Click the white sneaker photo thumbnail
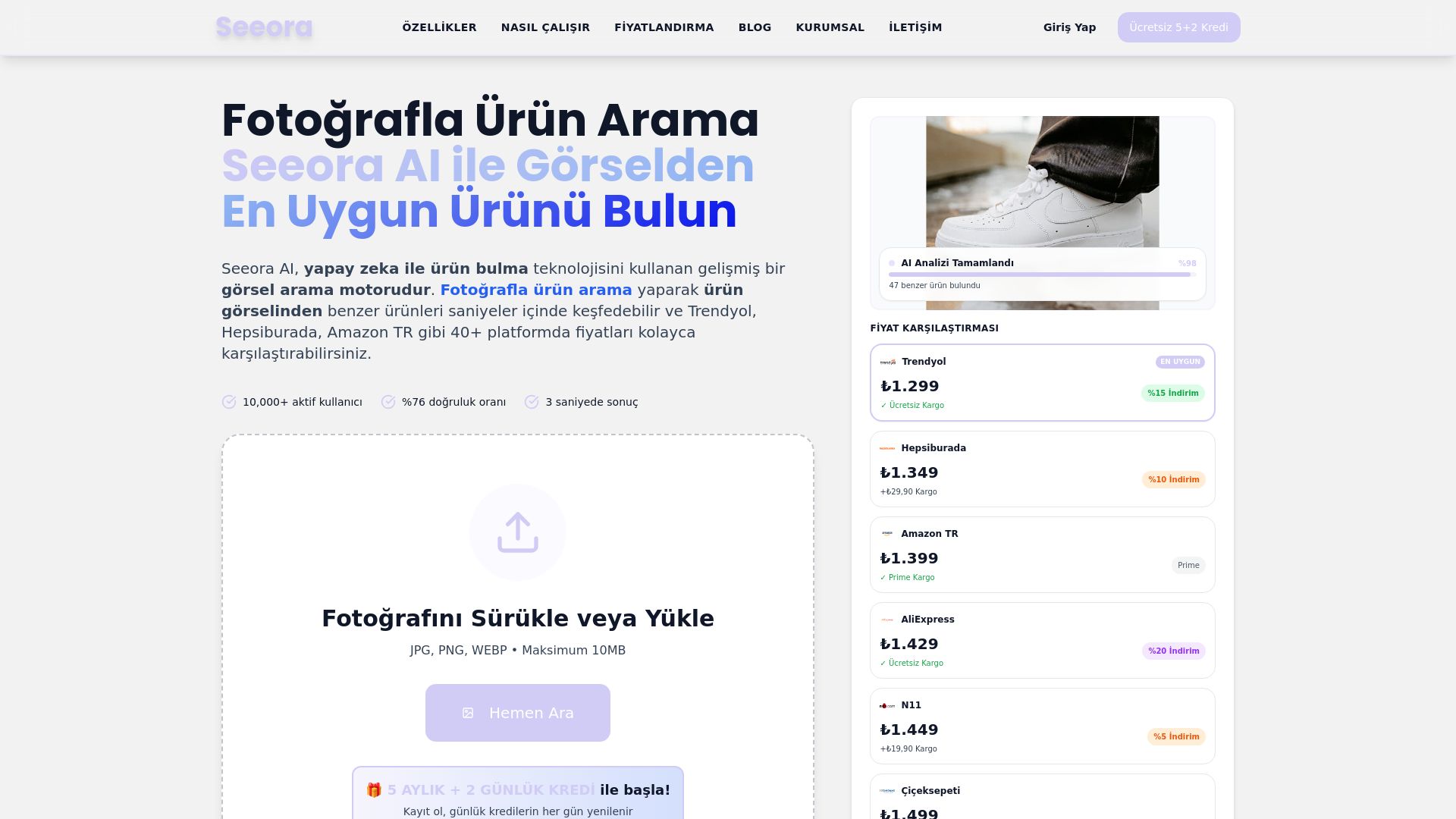Image resolution: width=1456 pixels, height=819 pixels. (x=1042, y=182)
